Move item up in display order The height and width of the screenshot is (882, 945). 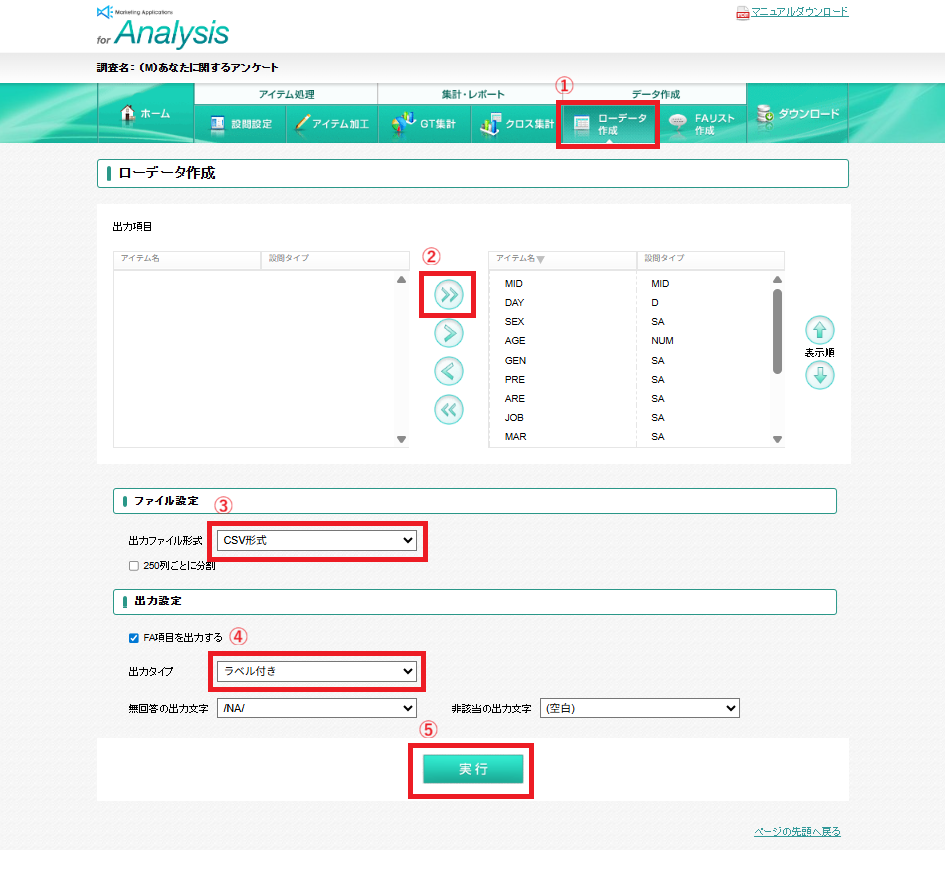pos(819,330)
